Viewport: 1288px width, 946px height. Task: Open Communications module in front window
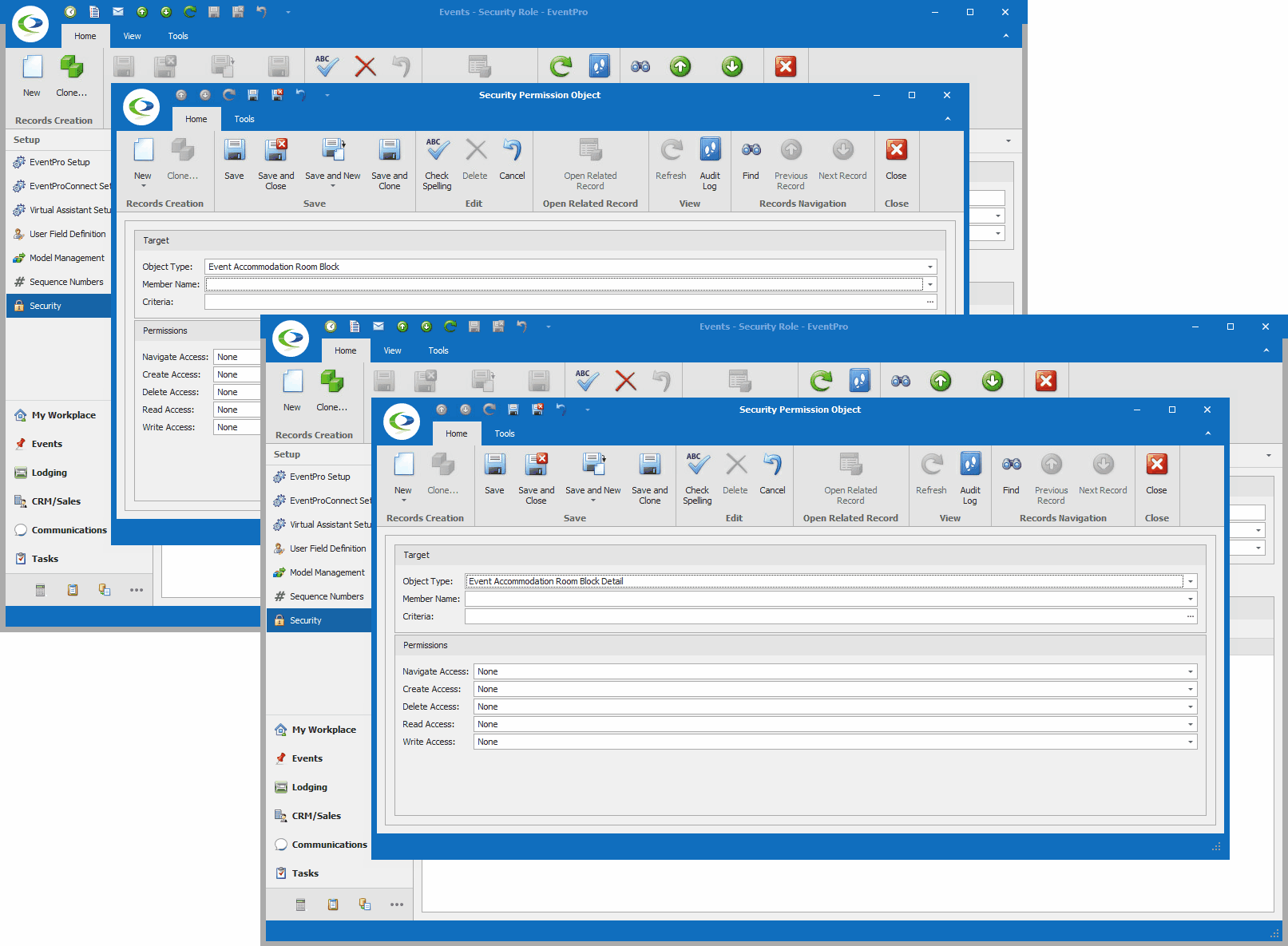[319, 845]
